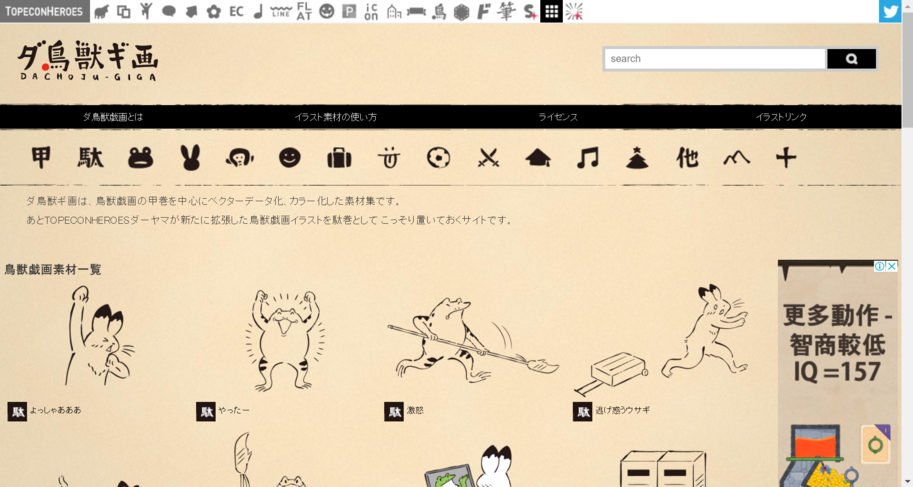Click the black search magnifier button

(x=851, y=59)
